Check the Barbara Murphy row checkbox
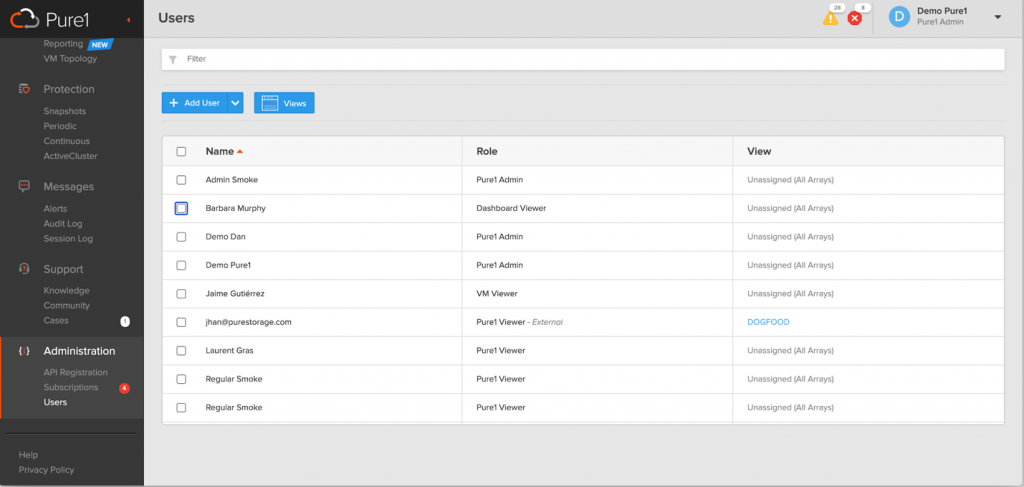This screenshot has width=1024, height=487. pyautogui.click(x=181, y=208)
